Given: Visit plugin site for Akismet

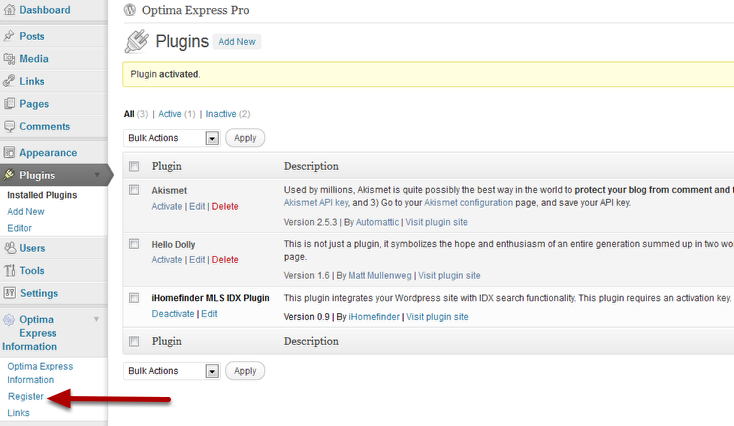Looking at the screenshot, I should pos(437,222).
